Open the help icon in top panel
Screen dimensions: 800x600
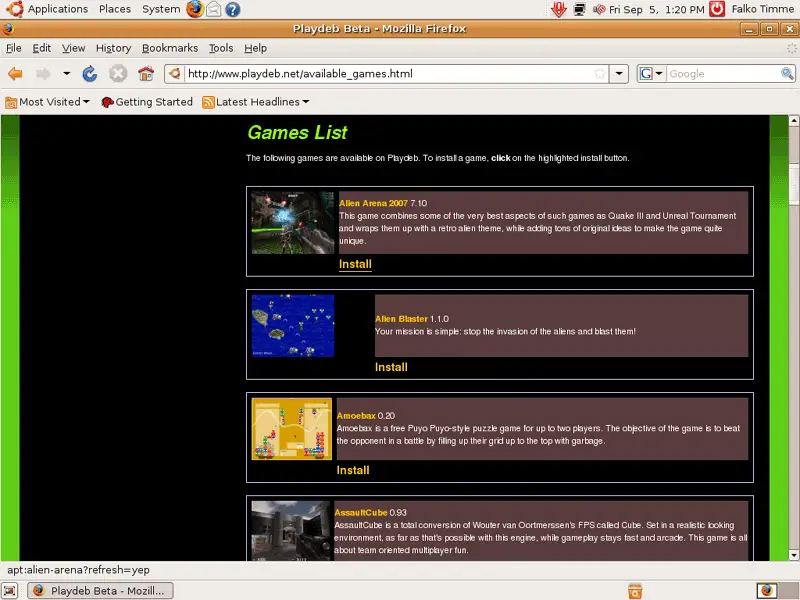pos(233,9)
